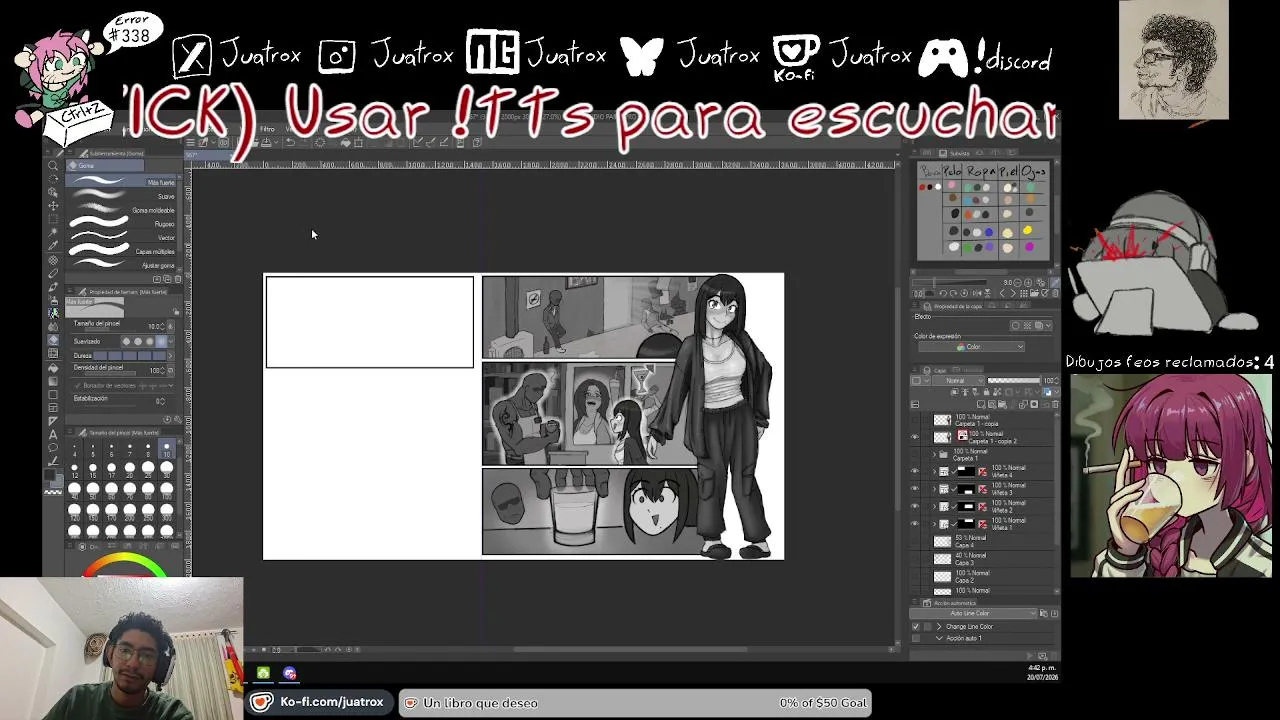Switch to the Capa layer tab

[x=938, y=370]
